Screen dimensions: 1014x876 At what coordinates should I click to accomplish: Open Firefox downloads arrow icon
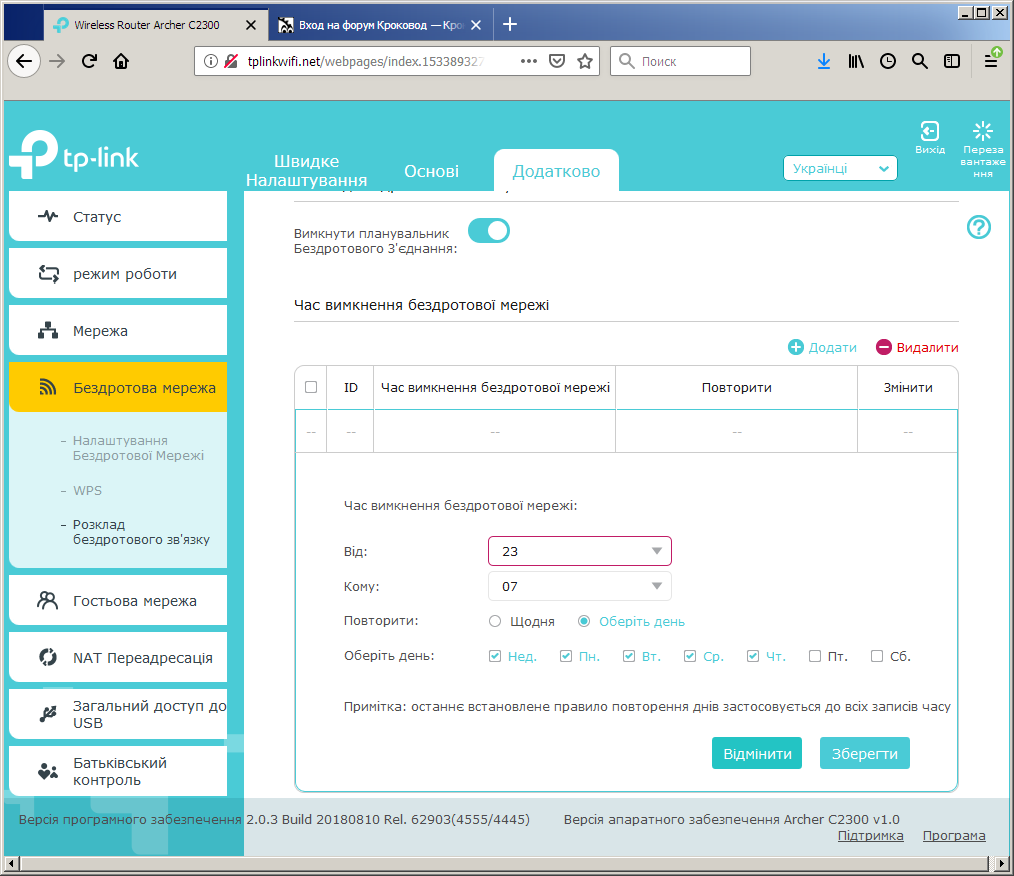pyautogui.click(x=823, y=61)
